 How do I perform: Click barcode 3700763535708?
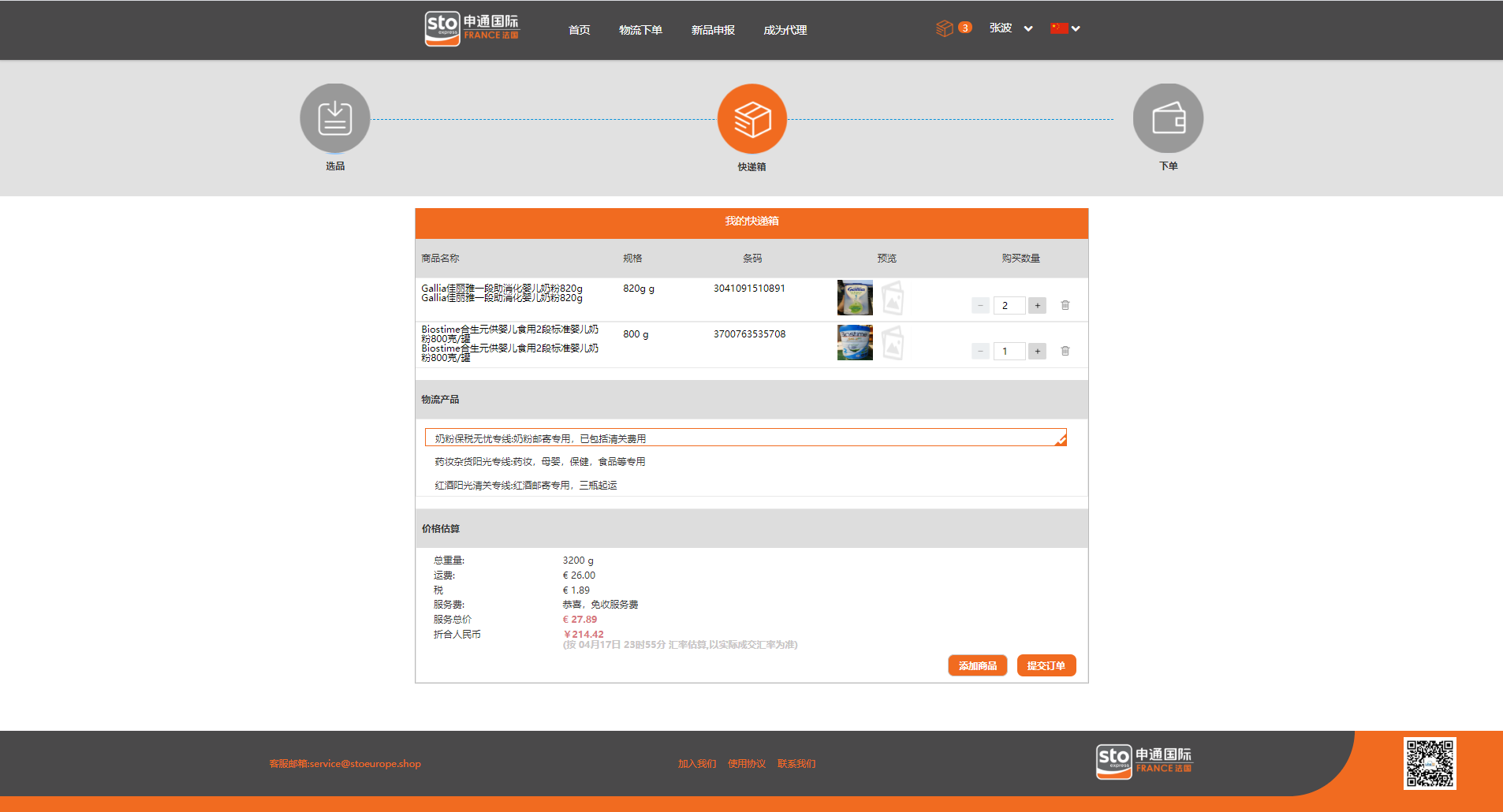749,334
